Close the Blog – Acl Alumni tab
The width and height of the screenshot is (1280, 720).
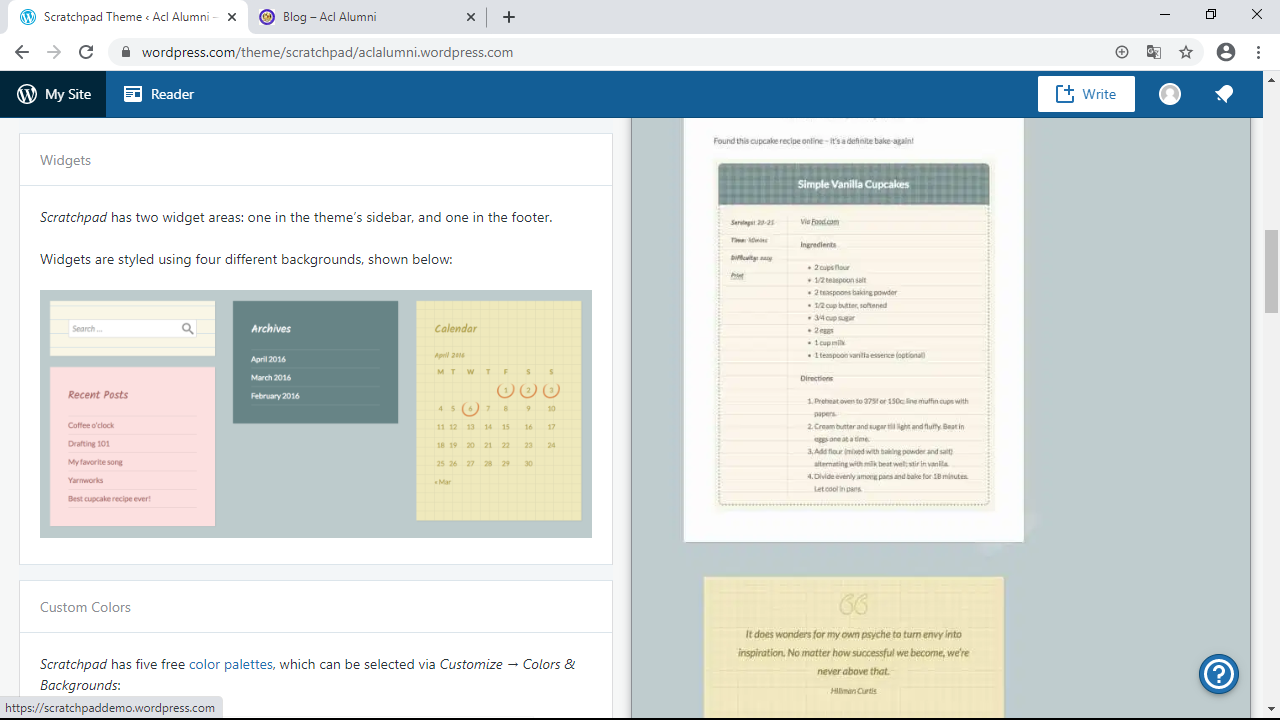pyautogui.click(x=472, y=17)
